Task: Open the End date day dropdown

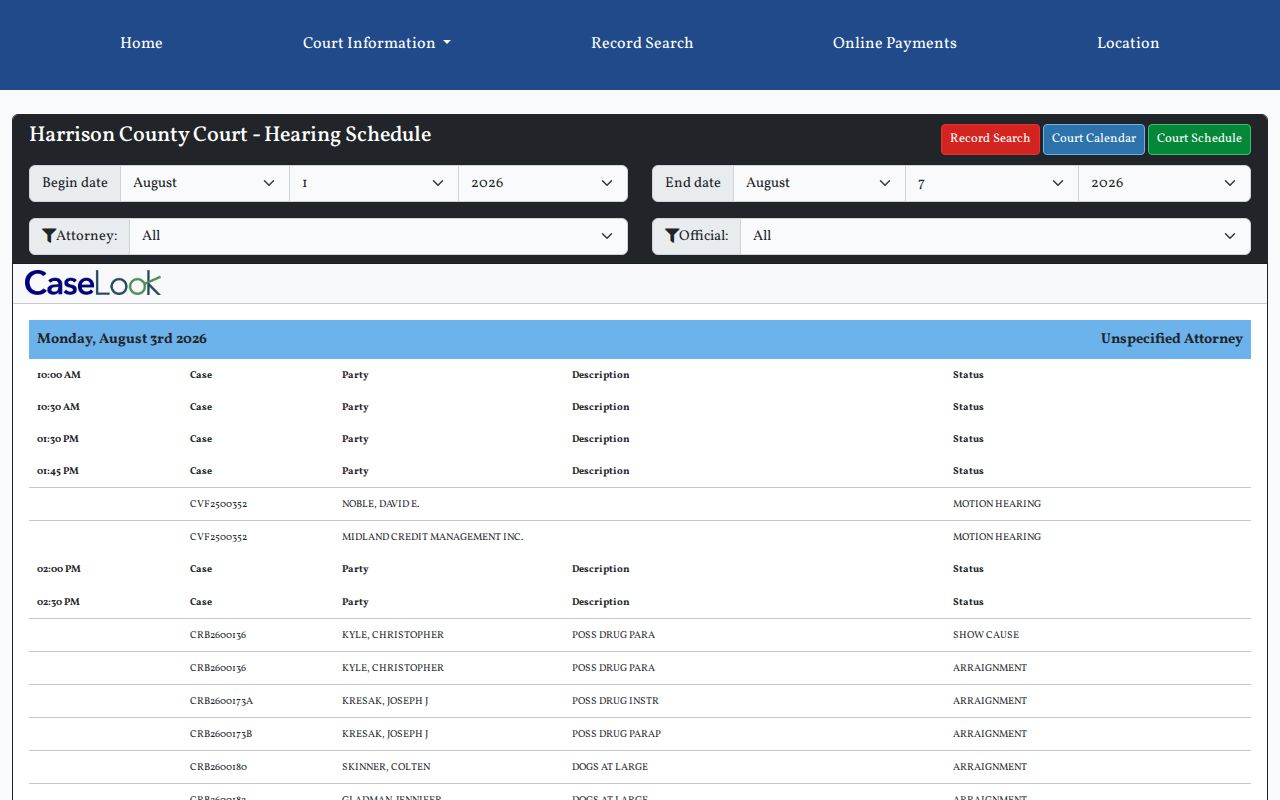Action: click(992, 183)
